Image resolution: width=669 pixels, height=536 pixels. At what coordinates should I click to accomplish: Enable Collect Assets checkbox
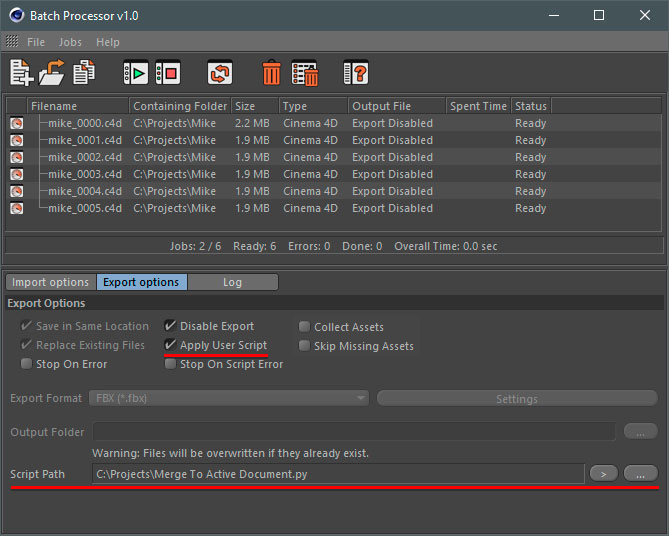(x=304, y=326)
